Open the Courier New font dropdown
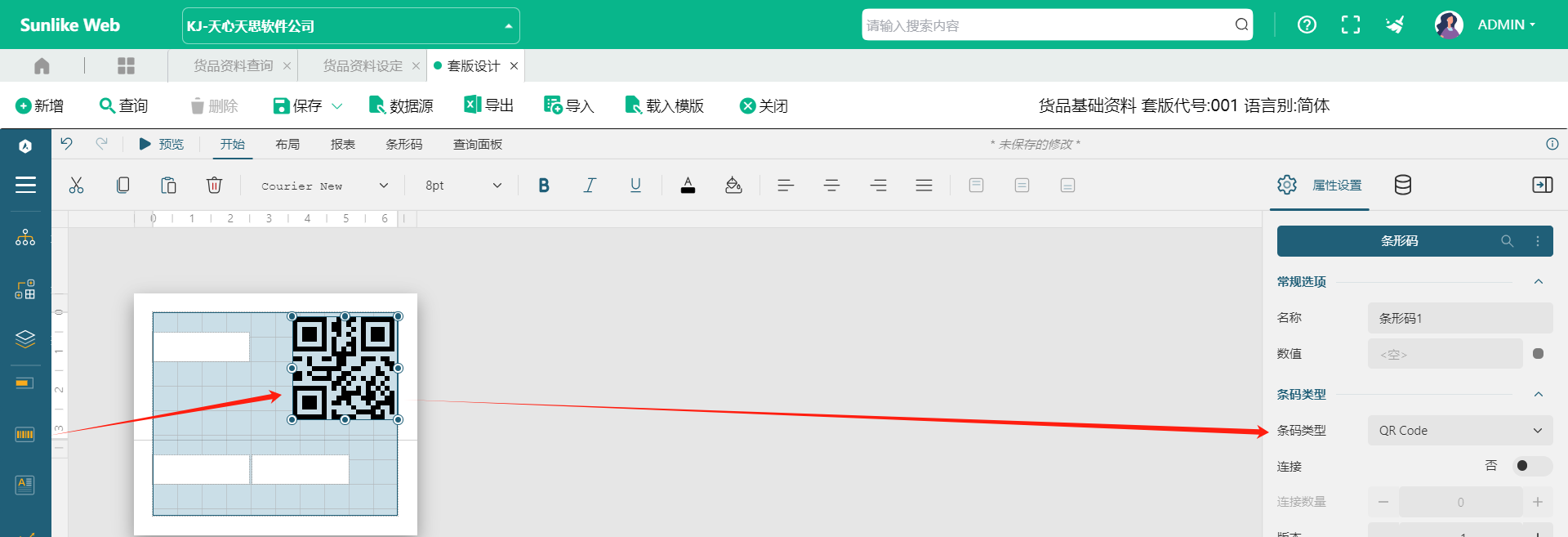Screen dimensions: 1568x537 tap(324, 186)
